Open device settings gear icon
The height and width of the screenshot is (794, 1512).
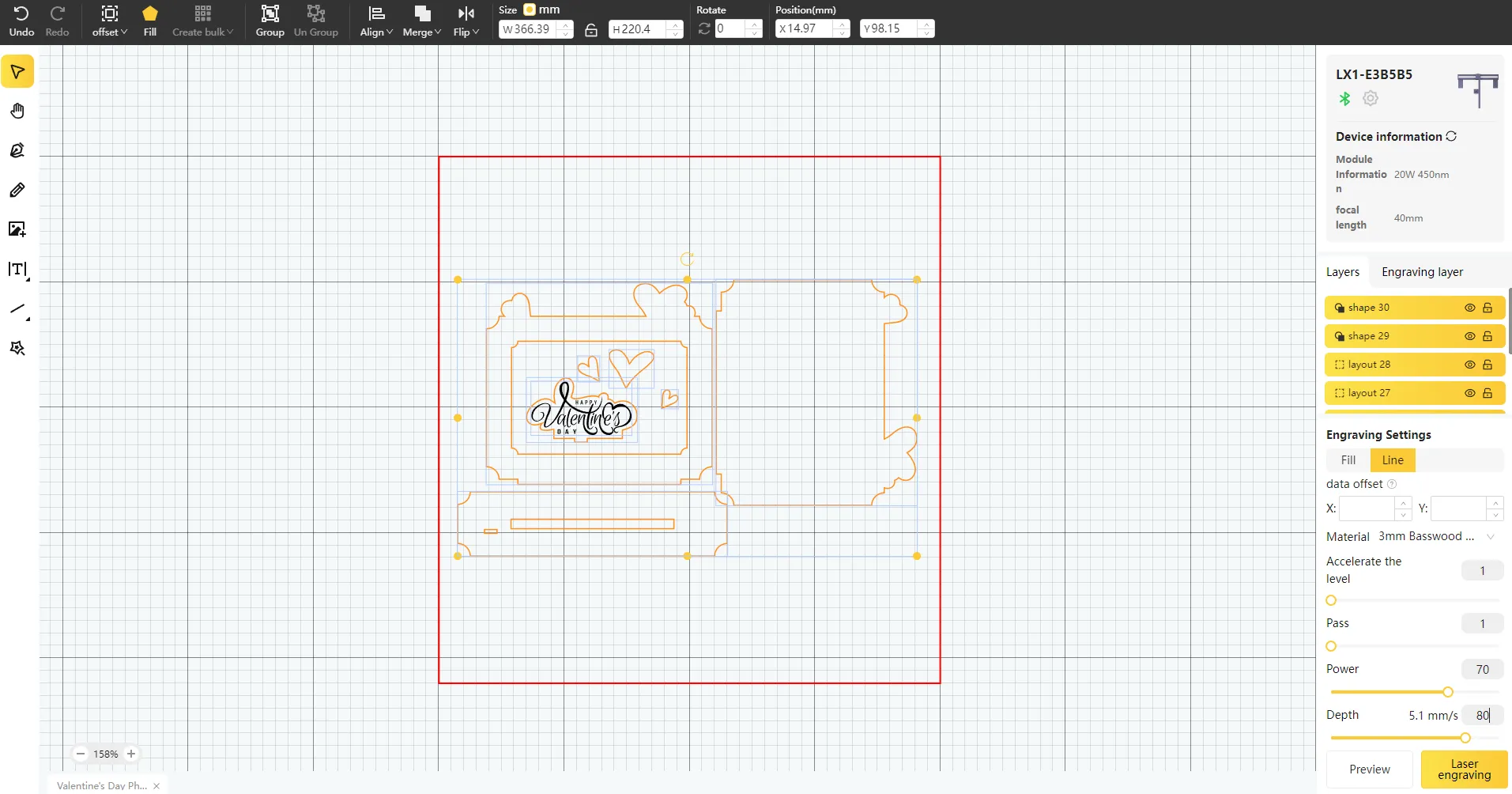point(1371,99)
